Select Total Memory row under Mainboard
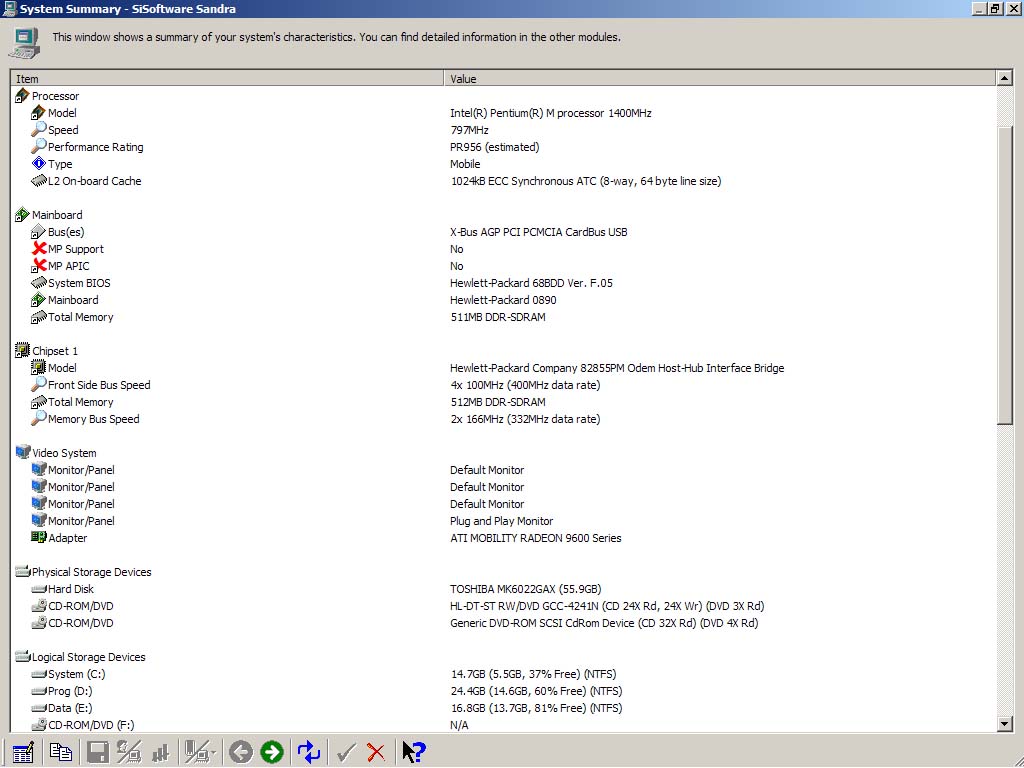Screen dimensions: 1024x768 coord(80,317)
